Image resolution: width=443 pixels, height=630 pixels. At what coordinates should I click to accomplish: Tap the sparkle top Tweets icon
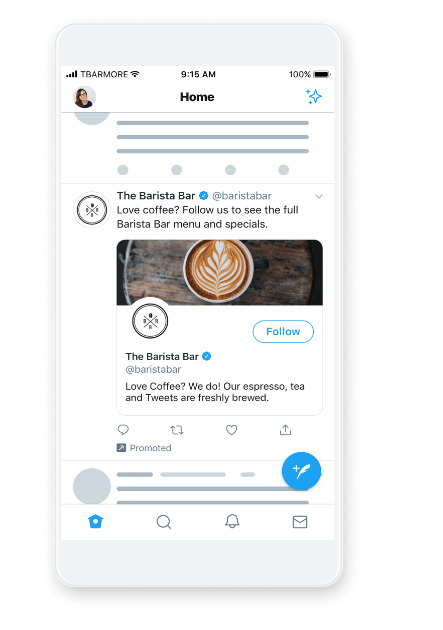[x=314, y=96]
